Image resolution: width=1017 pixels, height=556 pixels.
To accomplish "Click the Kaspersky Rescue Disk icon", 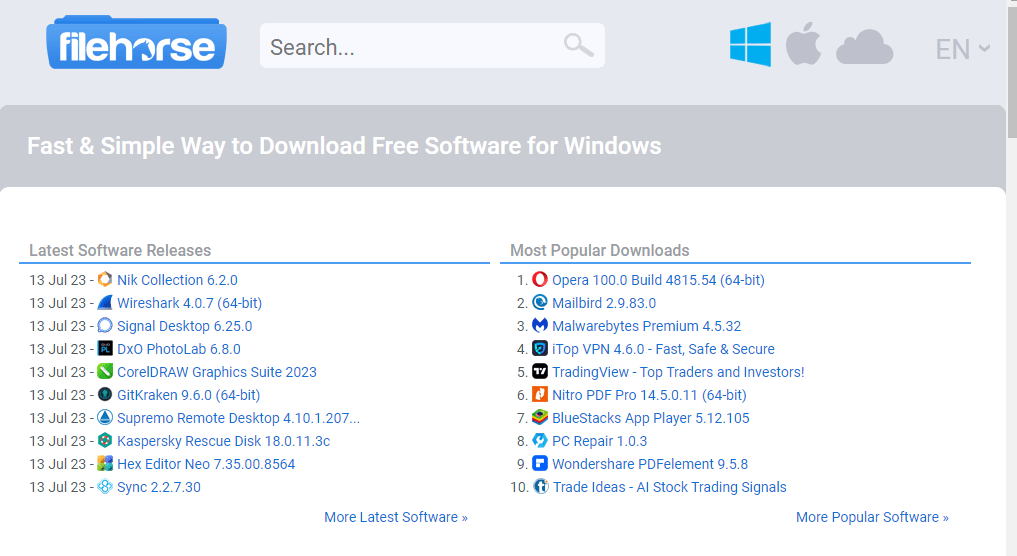I will (x=105, y=441).
